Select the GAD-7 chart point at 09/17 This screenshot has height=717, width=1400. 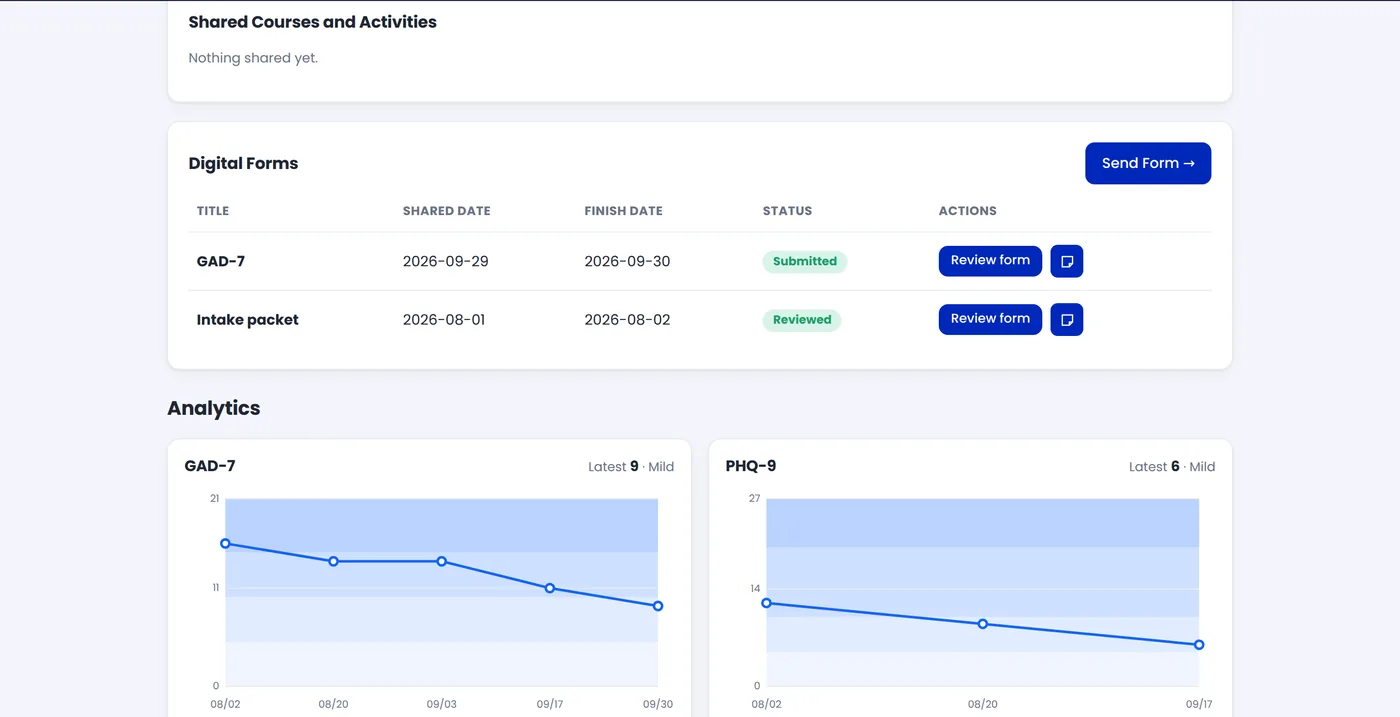point(550,588)
